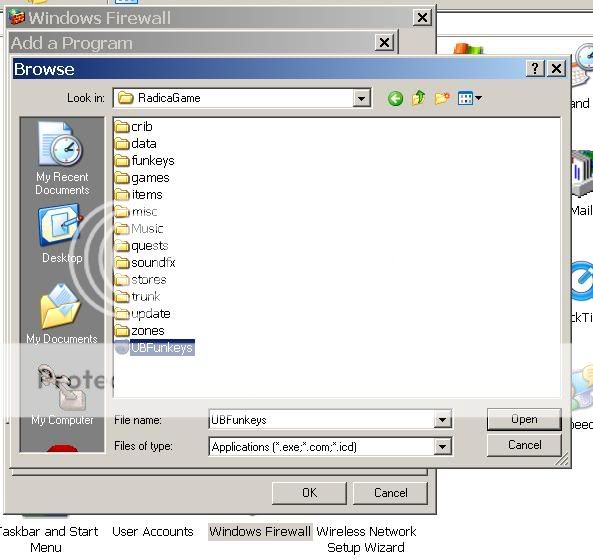Click OK in Add a Program
This screenshot has height=560, width=593.
pyautogui.click(x=309, y=493)
